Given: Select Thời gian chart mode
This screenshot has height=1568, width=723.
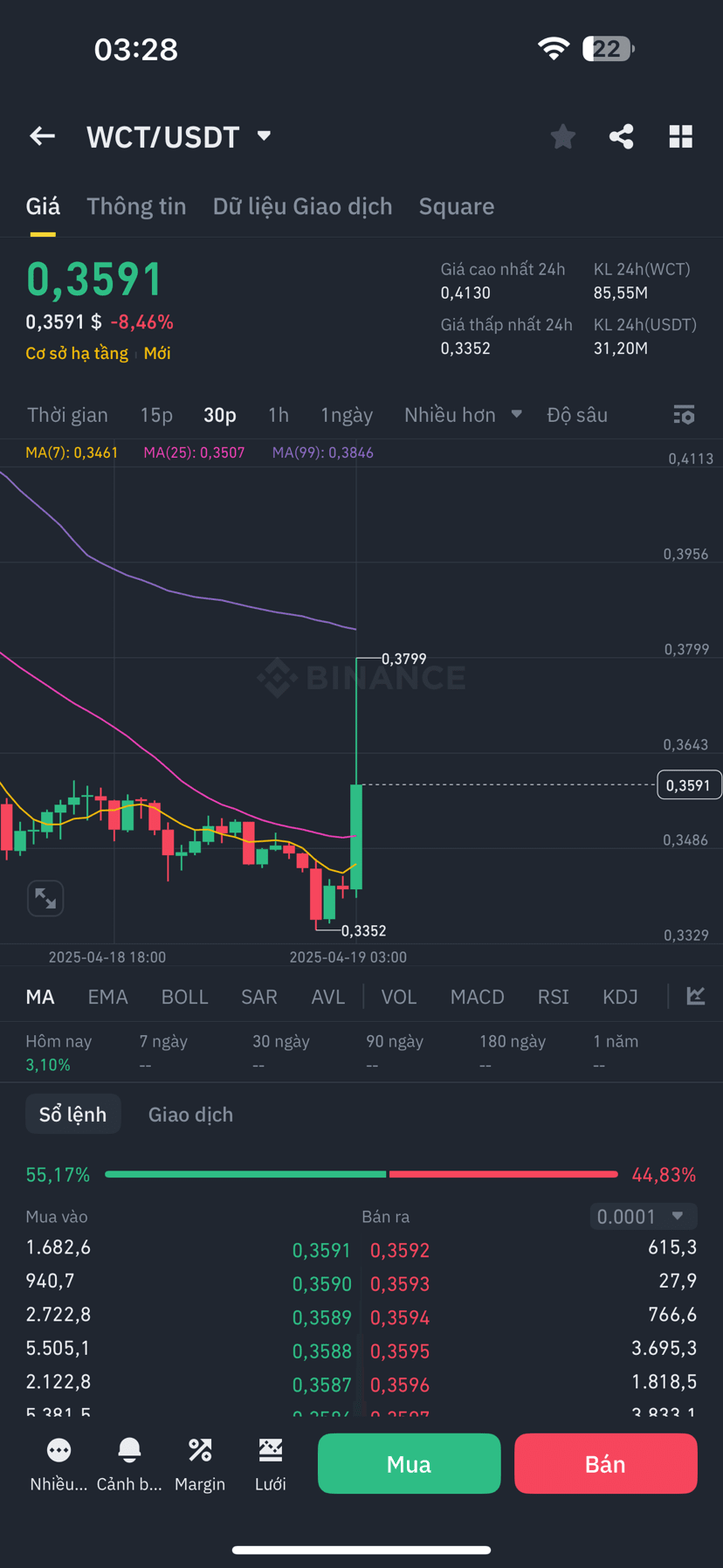Looking at the screenshot, I should (x=67, y=415).
